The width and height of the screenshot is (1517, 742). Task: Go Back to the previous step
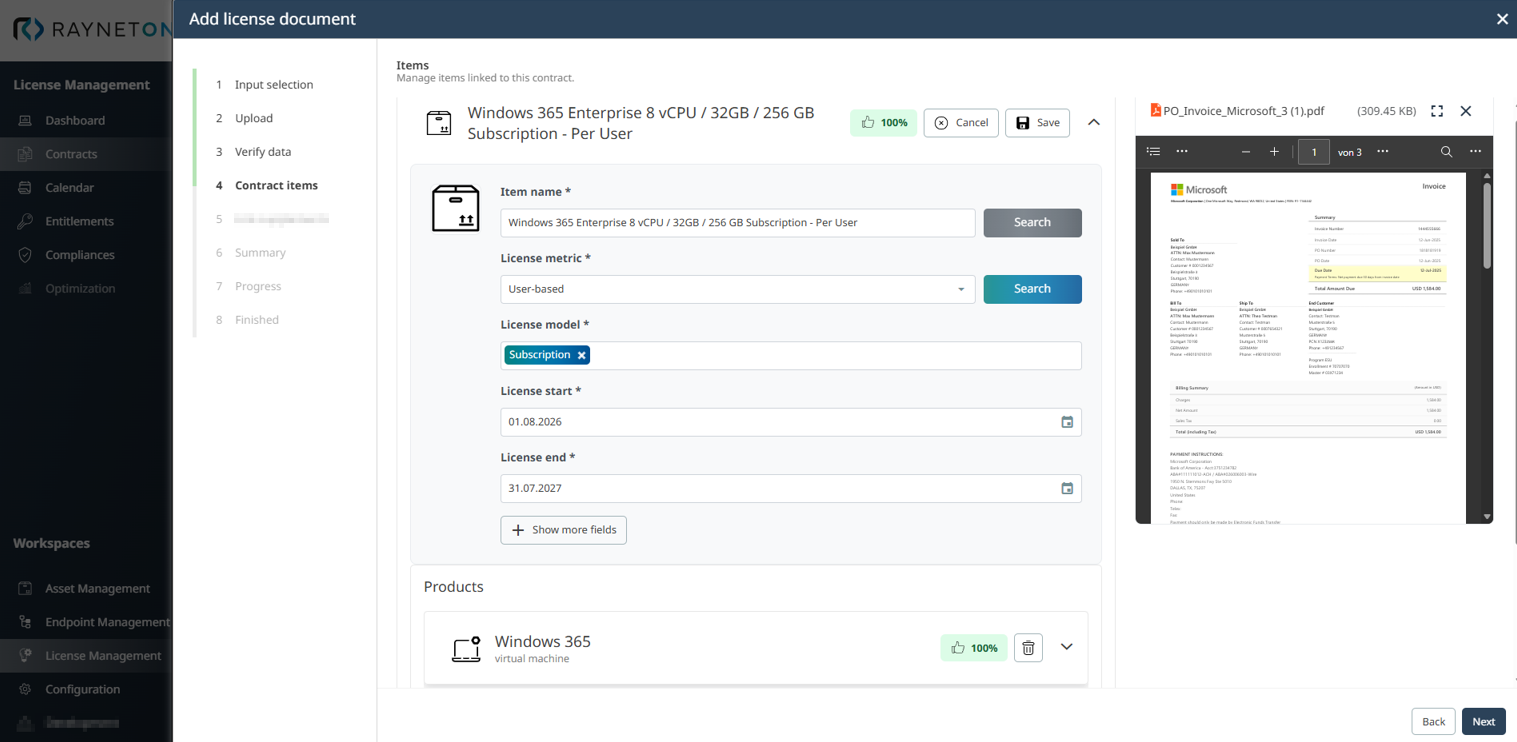[x=1433, y=722]
